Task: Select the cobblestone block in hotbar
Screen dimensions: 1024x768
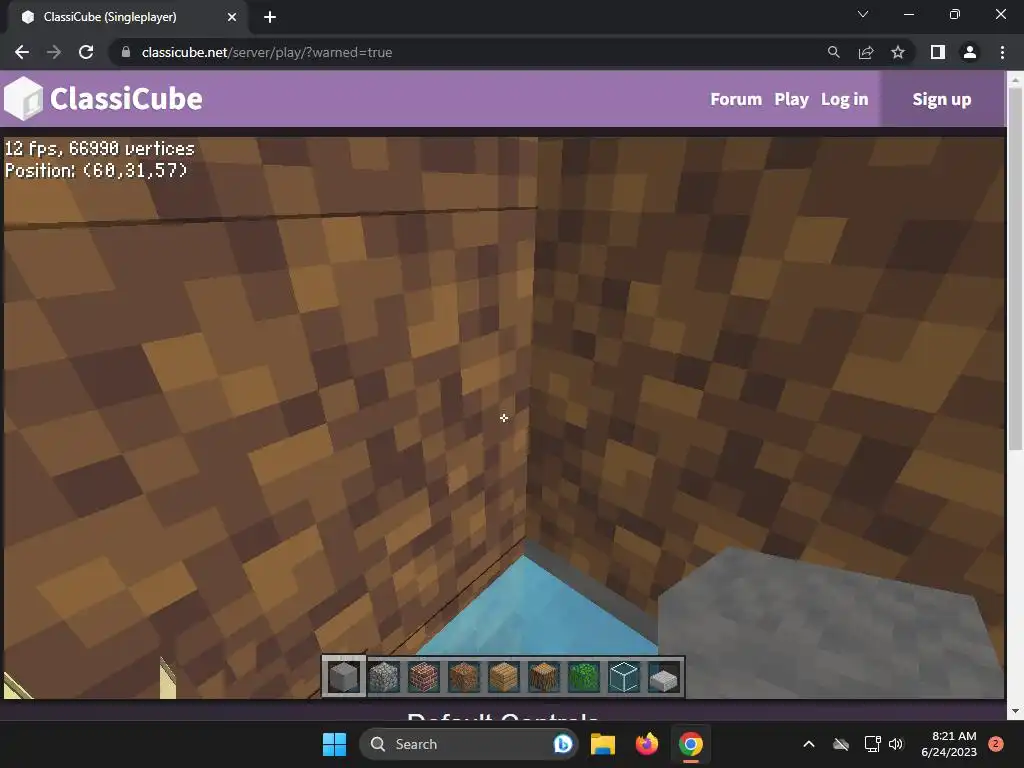Action: (383, 677)
